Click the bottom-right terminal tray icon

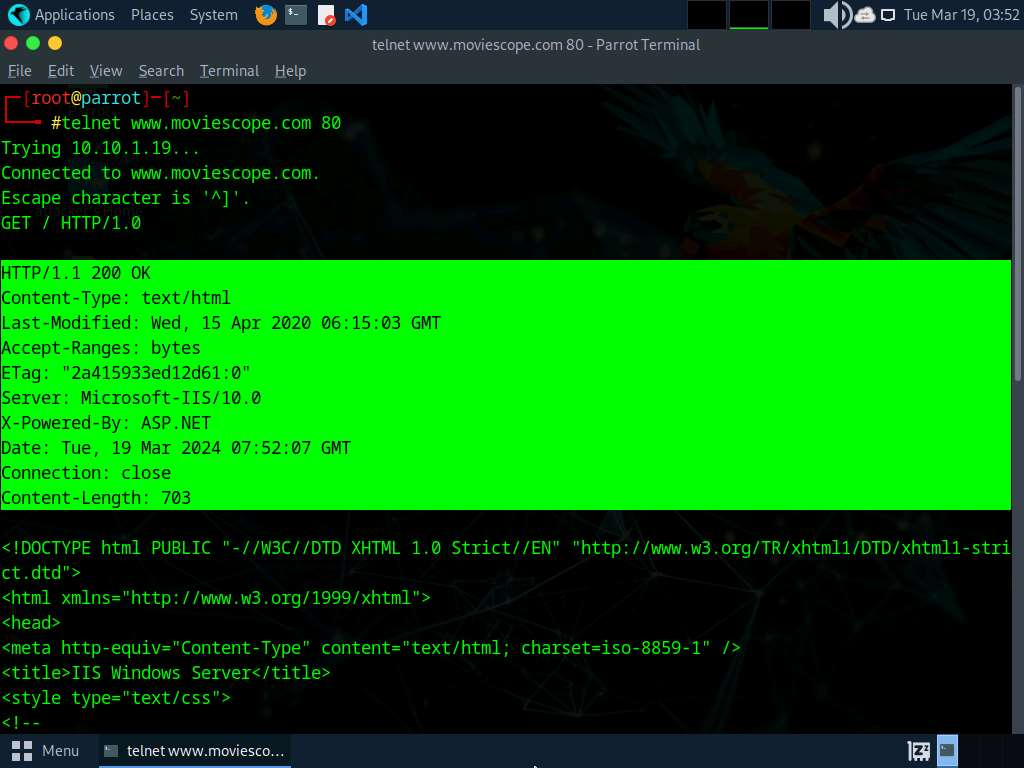tap(947, 751)
